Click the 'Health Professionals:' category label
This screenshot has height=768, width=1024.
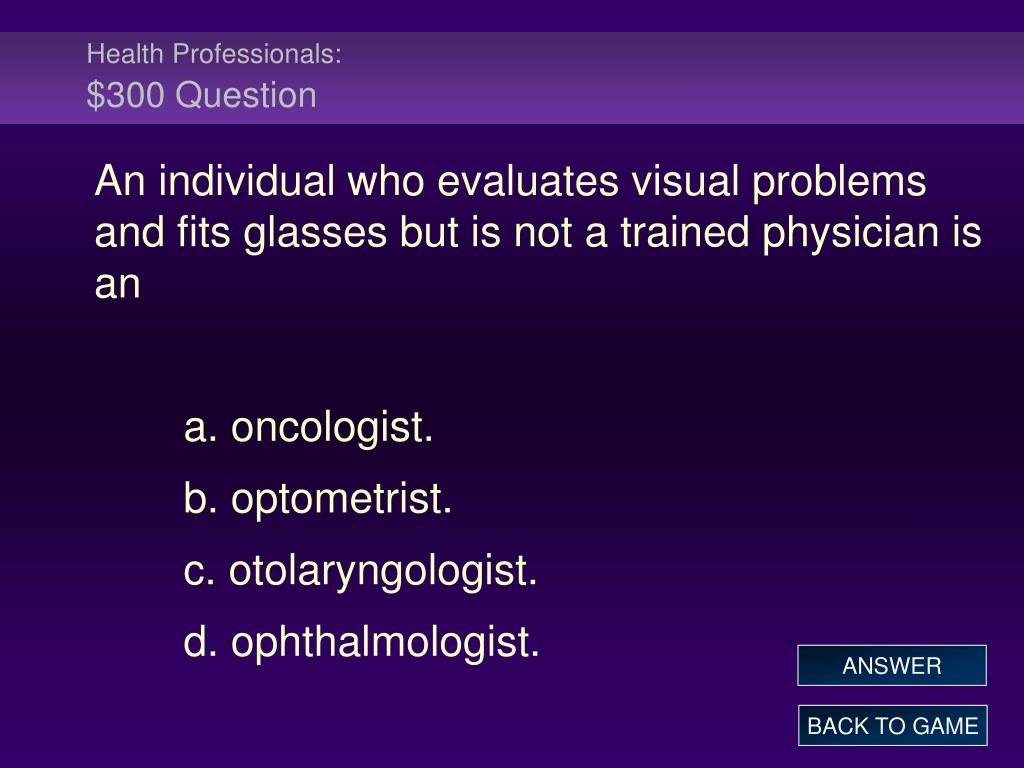214,54
